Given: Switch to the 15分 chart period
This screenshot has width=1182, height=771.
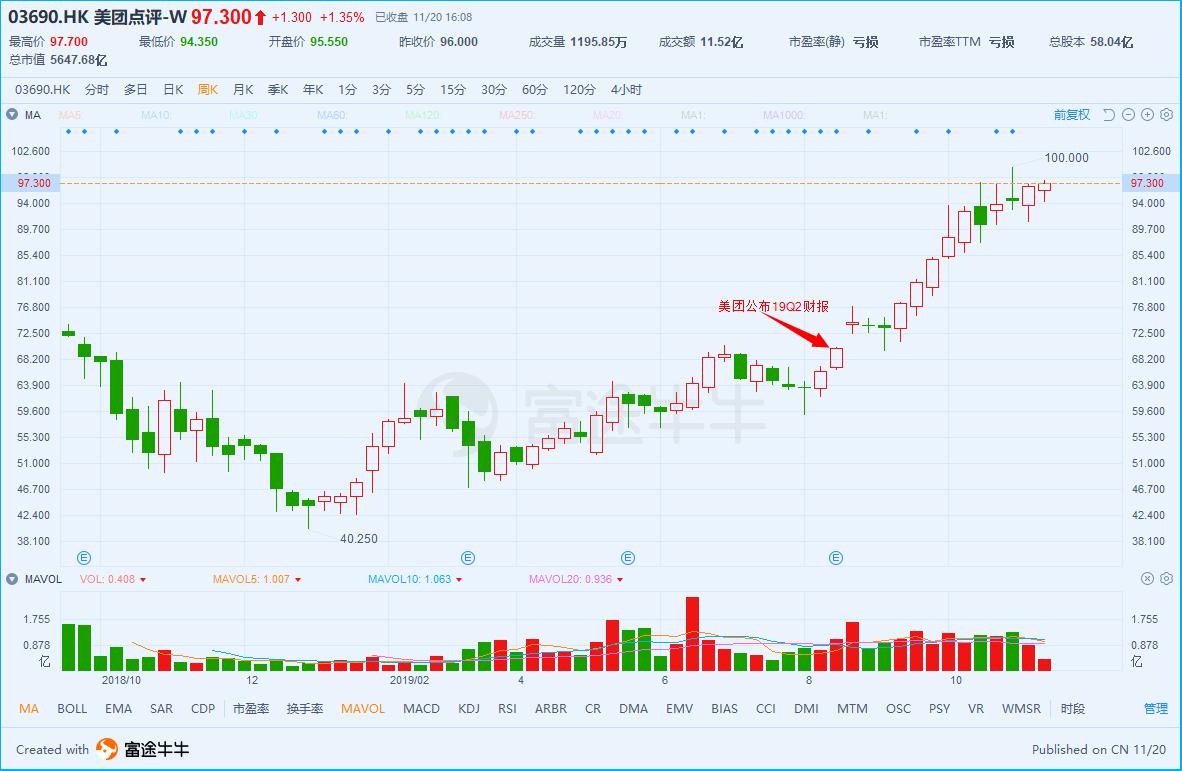Looking at the screenshot, I should click(453, 90).
